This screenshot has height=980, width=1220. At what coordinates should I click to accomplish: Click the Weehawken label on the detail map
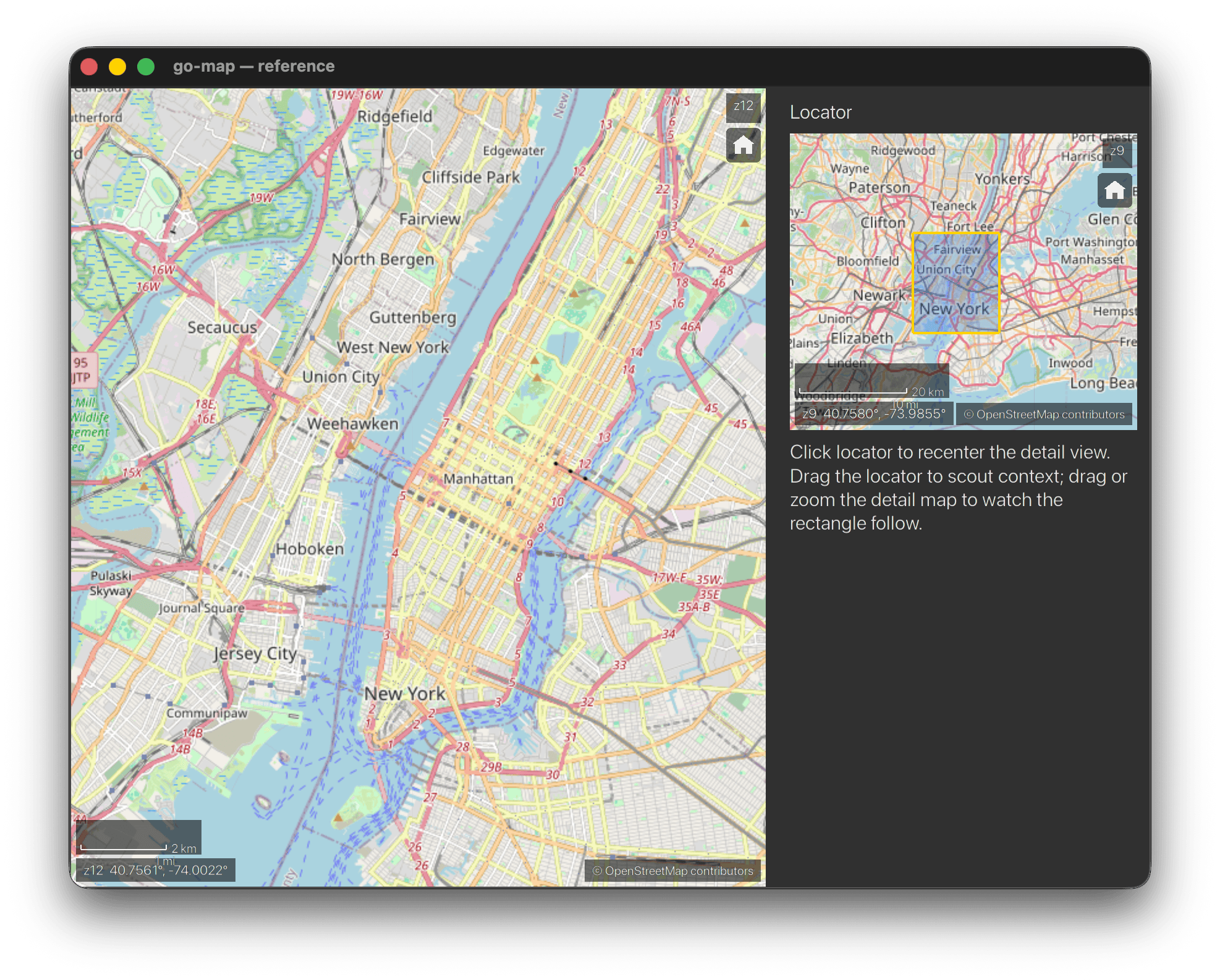coord(352,424)
